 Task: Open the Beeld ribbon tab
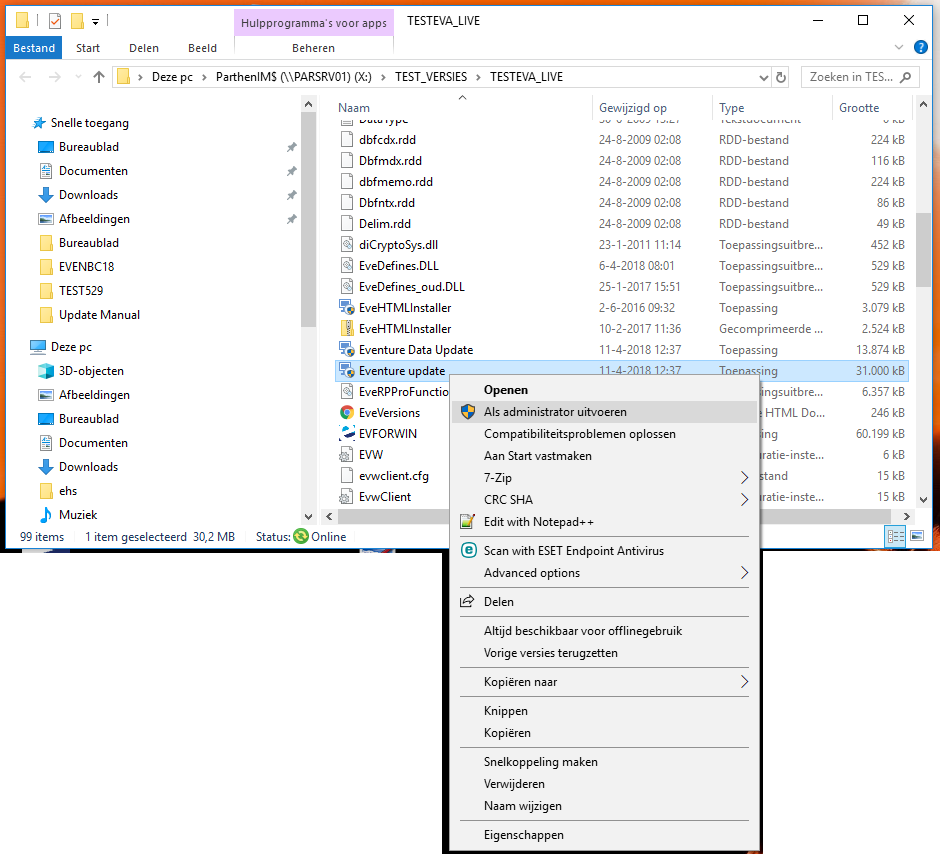coord(203,48)
